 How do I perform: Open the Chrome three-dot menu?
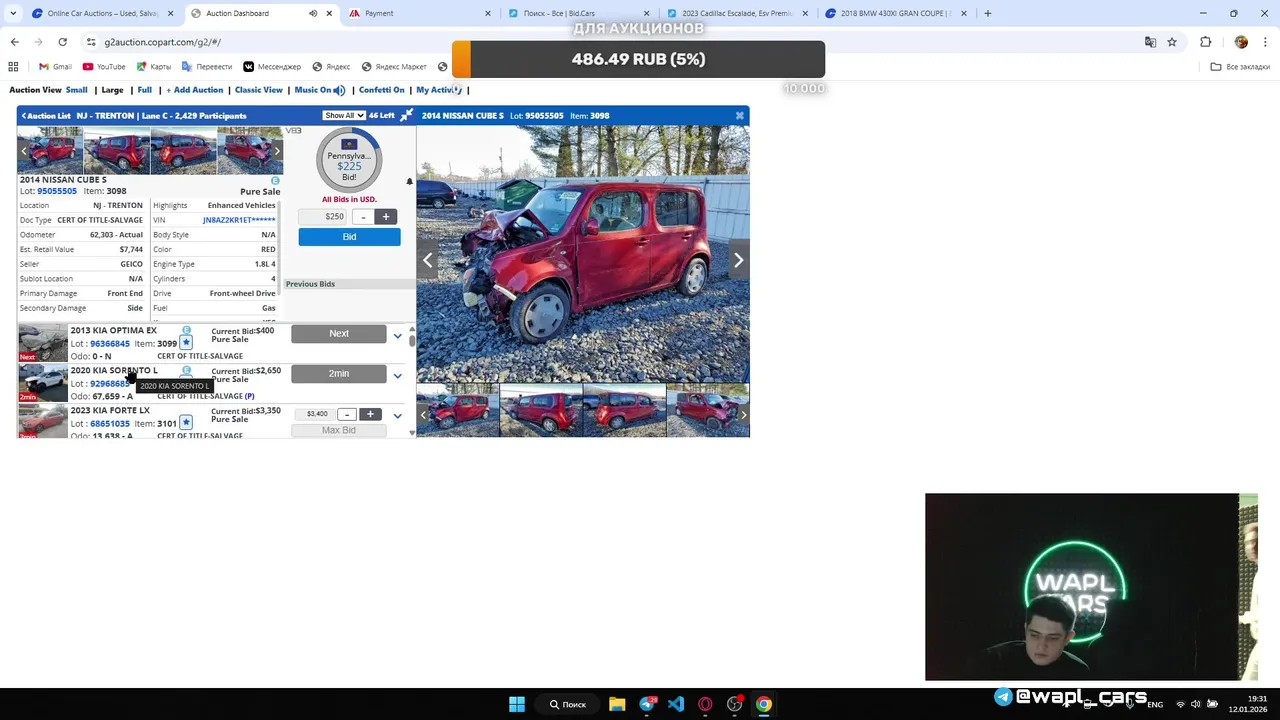click(1266, 42)
